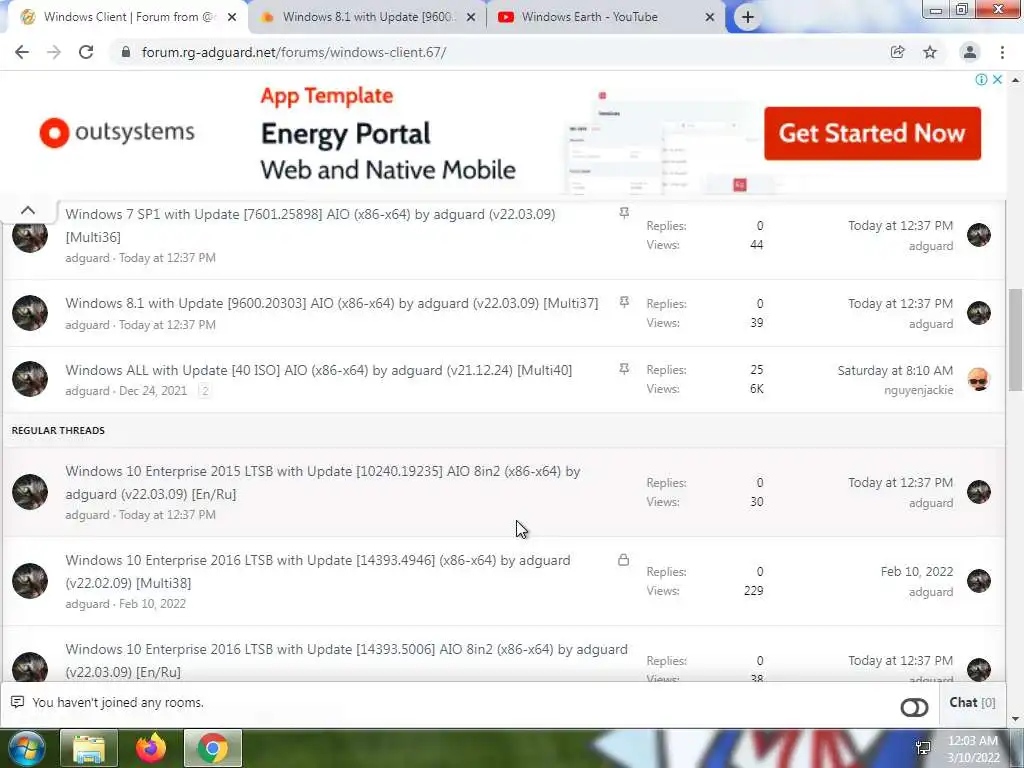This screenshot has width=1024, height=768.
Task: Click scrollbar down arrow
Action: (x=1015, y=719)
